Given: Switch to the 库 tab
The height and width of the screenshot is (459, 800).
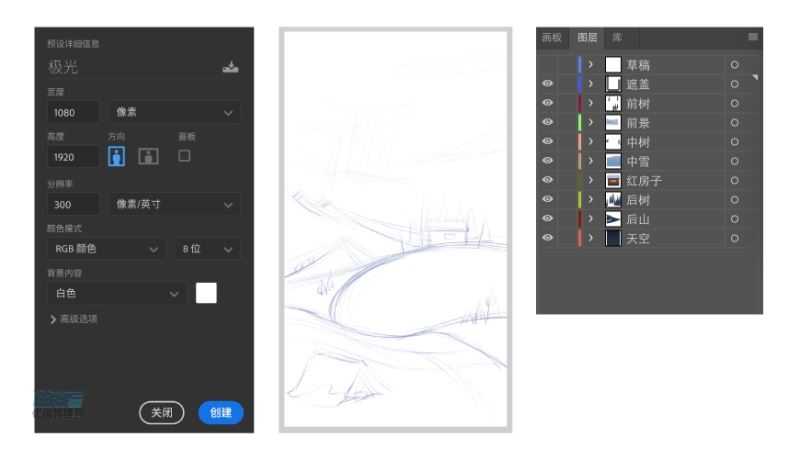Looking at the screenshot, I should click(x=617, y=37).
